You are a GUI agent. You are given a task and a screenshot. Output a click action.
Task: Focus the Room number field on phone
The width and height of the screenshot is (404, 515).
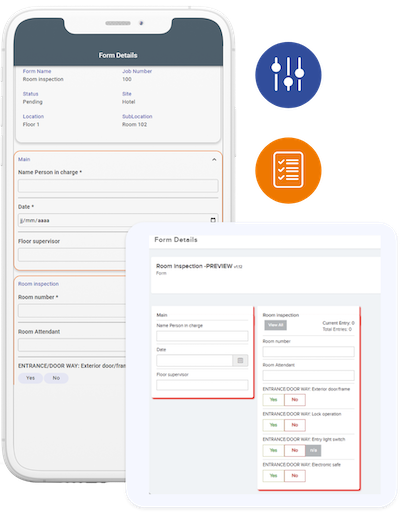(72, 311)
